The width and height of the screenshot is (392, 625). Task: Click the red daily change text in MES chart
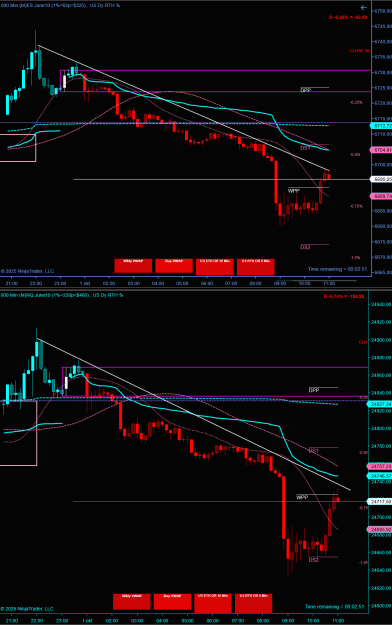coord(348,18)
